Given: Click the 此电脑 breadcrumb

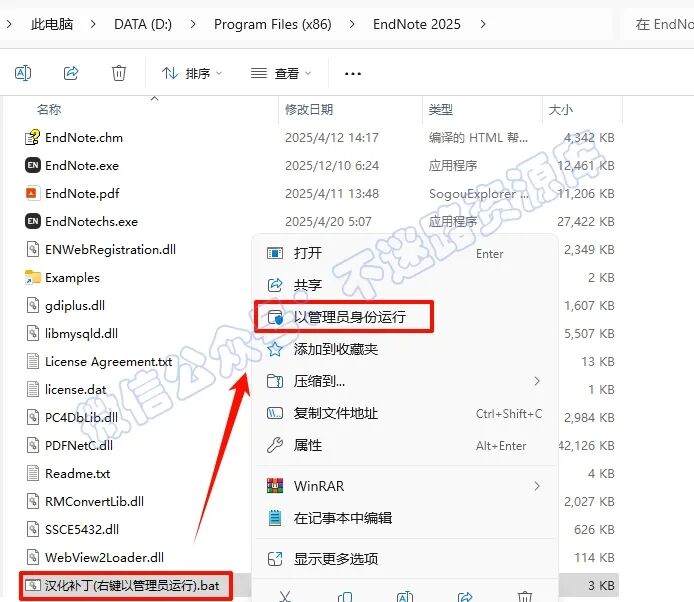Looking at the screenshot, I should click(x=52, y=24).
